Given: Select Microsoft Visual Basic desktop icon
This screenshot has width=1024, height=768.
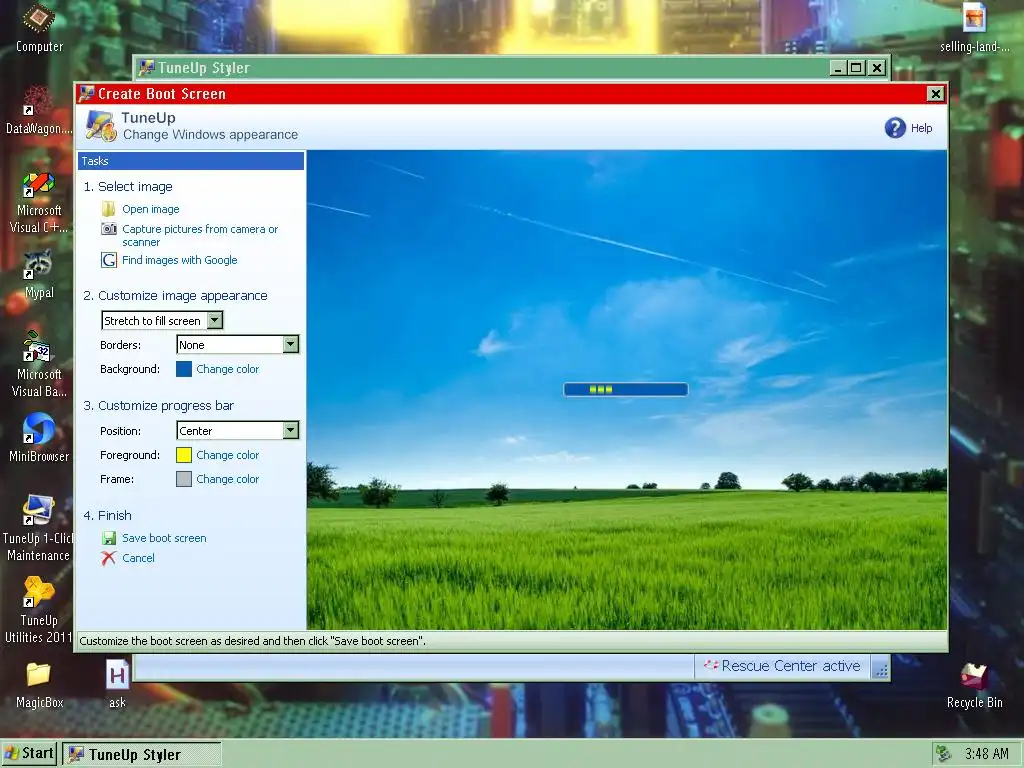Looking at the screenshot, I should [39, 364].
